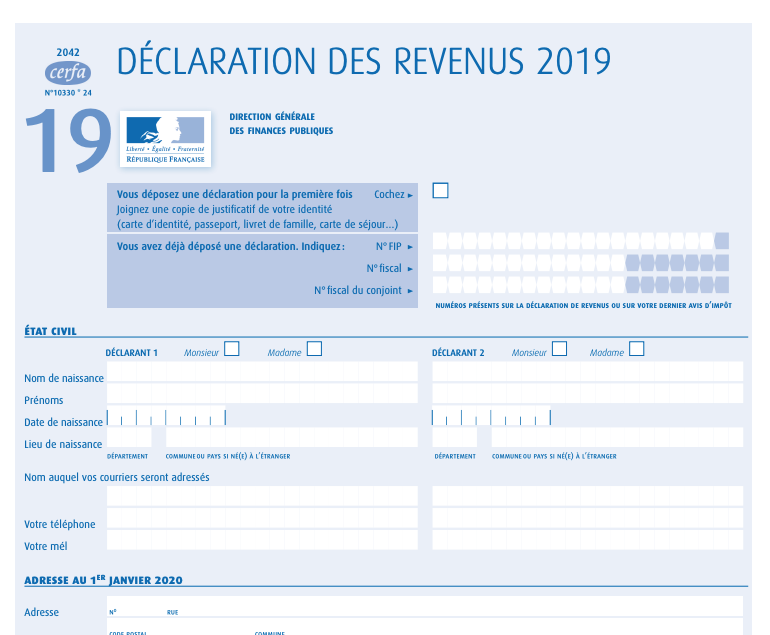
Task: Click the 'Adresse' label
Action: (x=41, y=612)
